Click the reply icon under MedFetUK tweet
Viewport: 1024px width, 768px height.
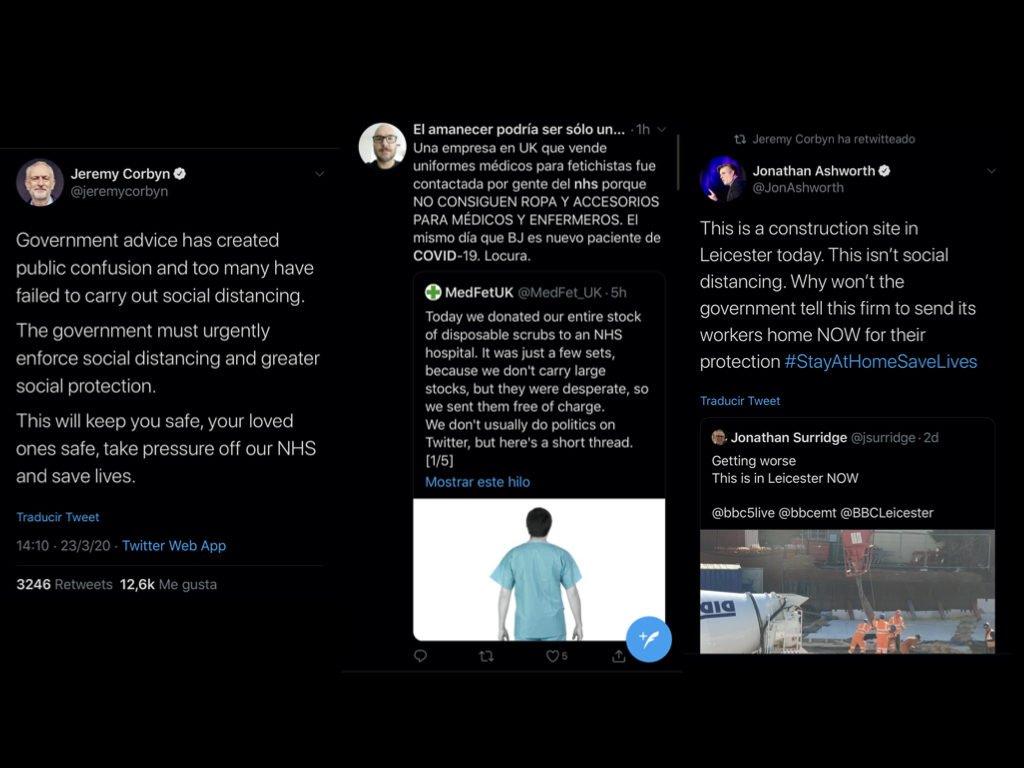(x=421, y=656)
